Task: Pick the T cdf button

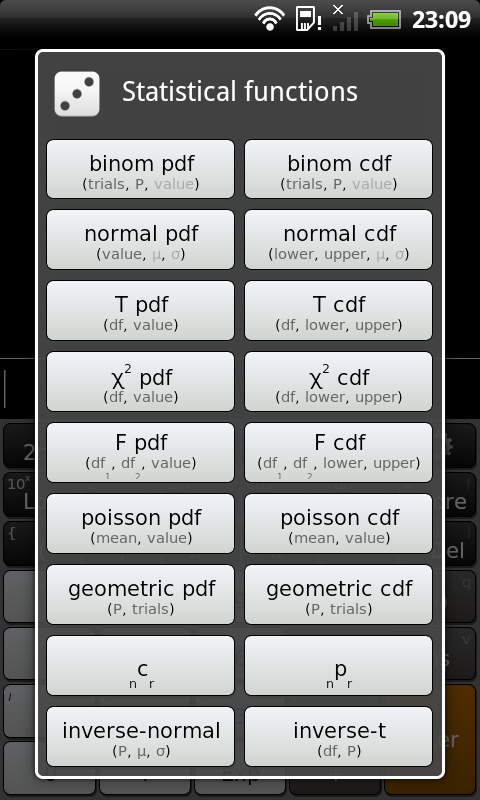Action: 339,311
